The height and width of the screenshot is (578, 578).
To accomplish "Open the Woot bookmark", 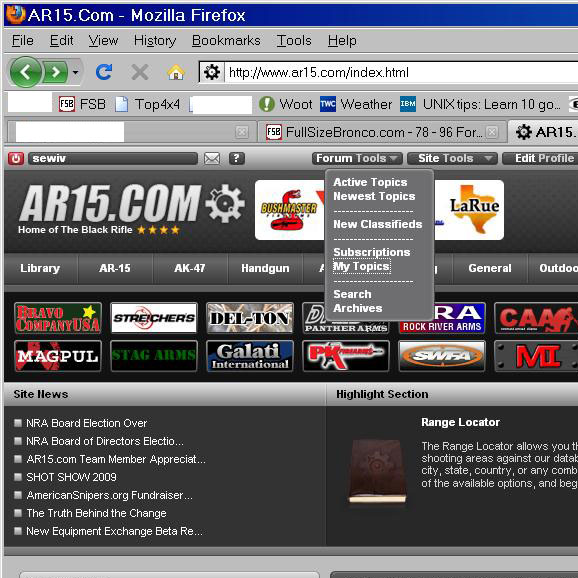I will 286,104.
